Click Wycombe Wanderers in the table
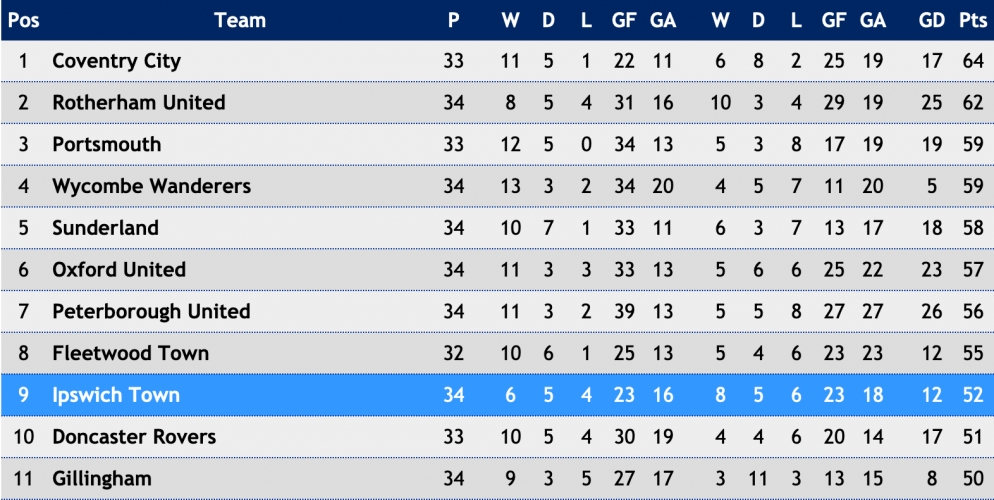Screen dimensions: 994x500 [152, 186]
